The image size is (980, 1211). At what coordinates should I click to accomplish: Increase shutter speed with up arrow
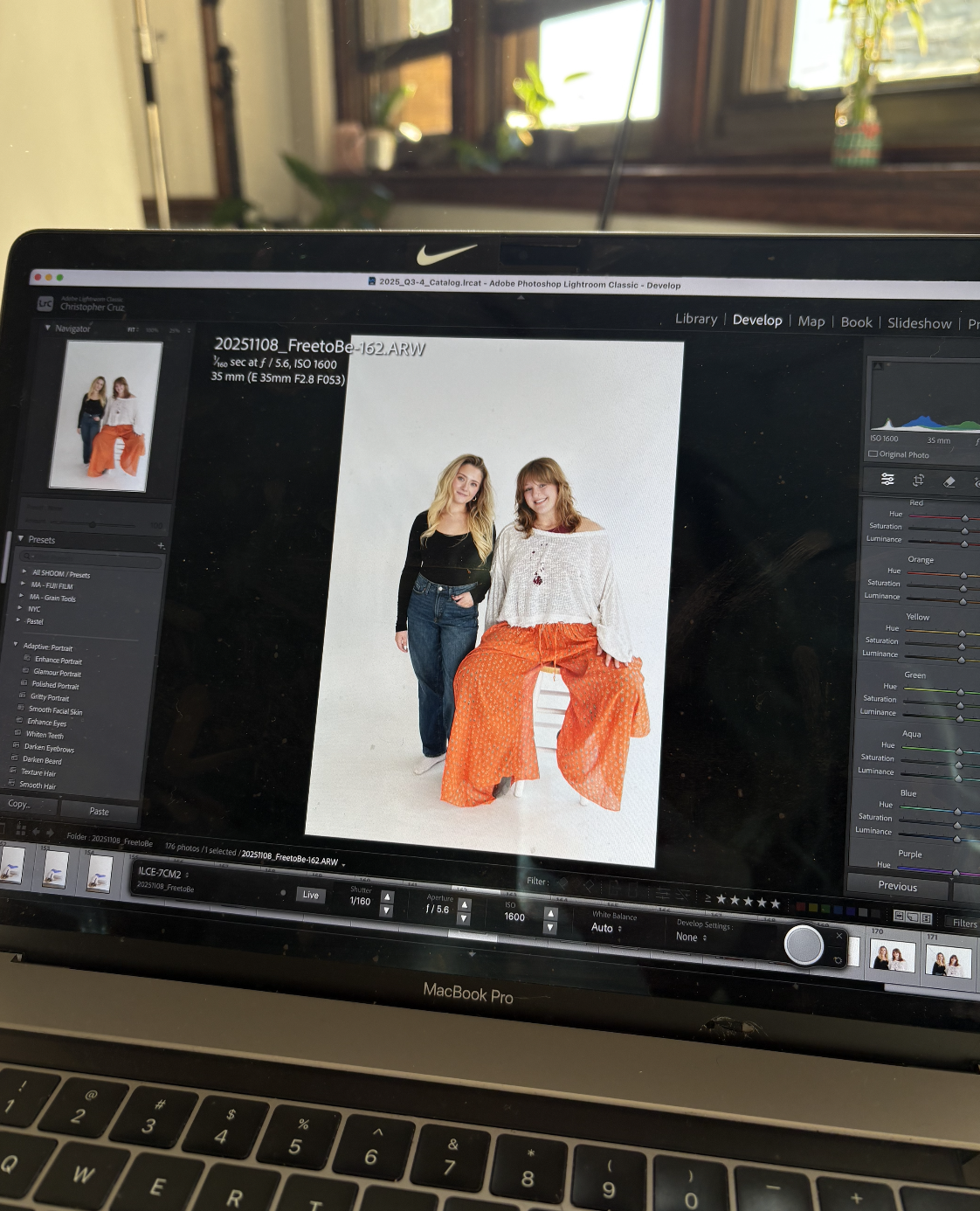pyautogui.click(x=387, y=897)
